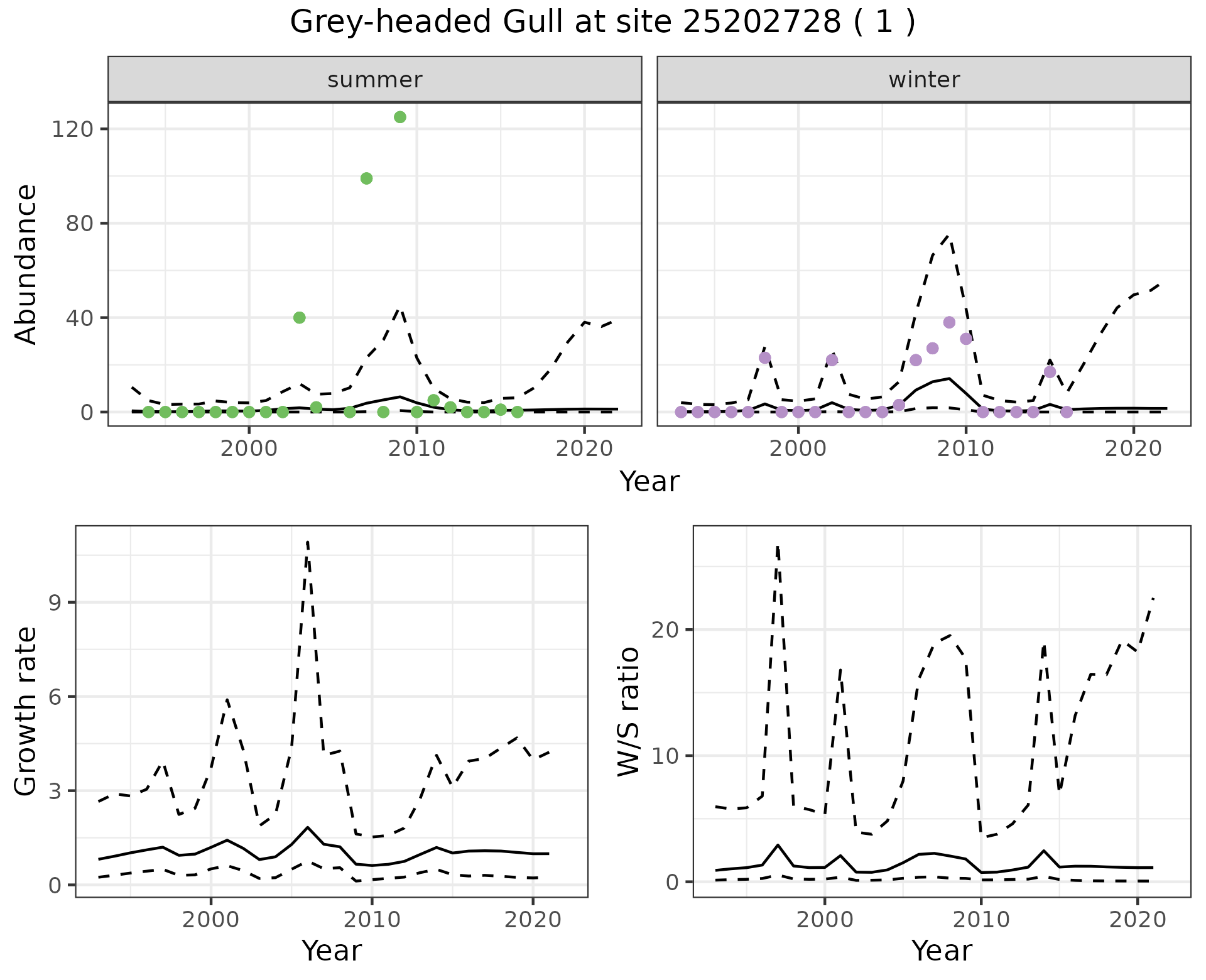Click the 120 tick label on Abundance axis
This screenshot has width=1206, height=980.
click(72, 129)
